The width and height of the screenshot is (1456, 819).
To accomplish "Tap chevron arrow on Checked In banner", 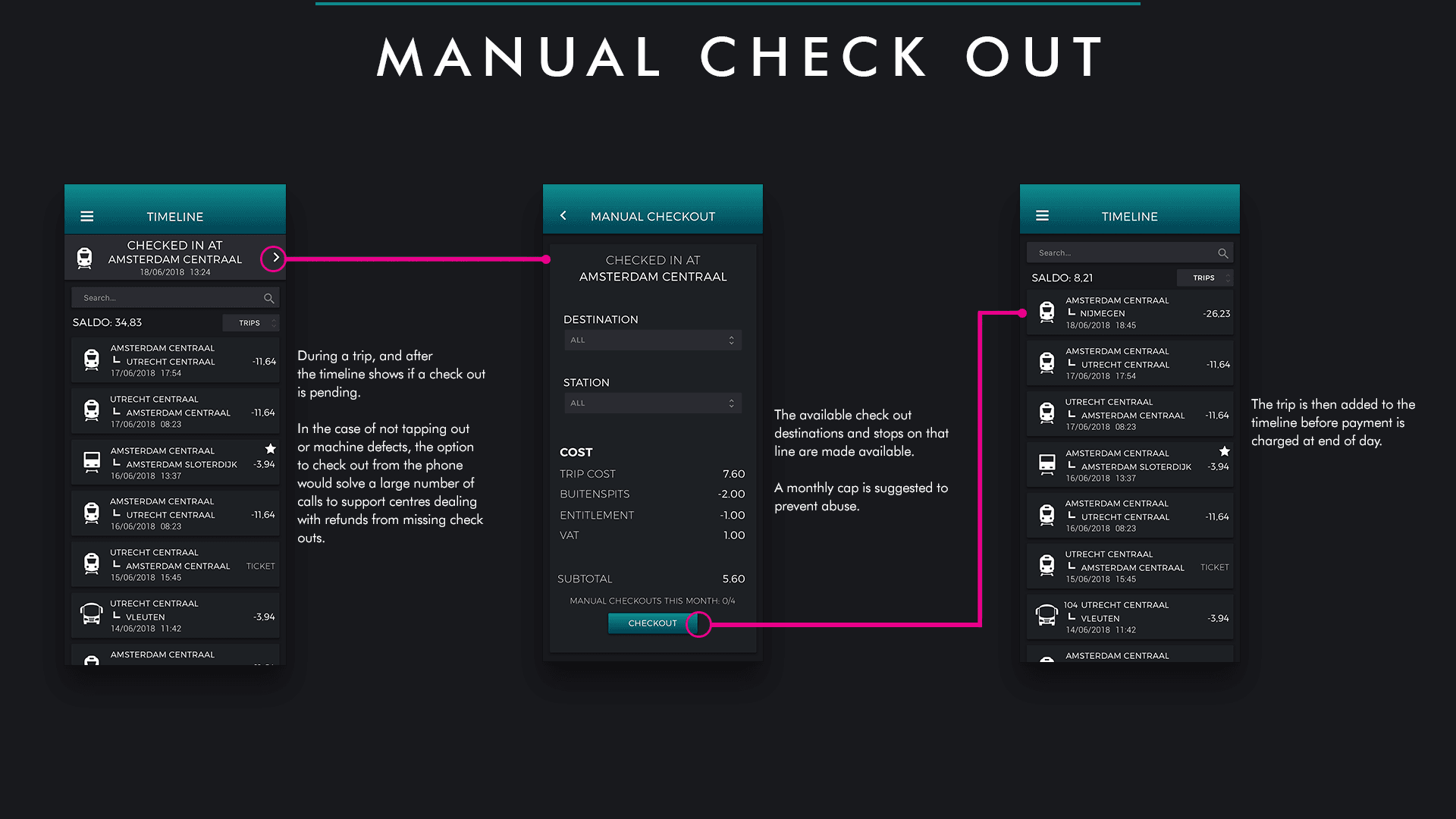I will [275, 258].
